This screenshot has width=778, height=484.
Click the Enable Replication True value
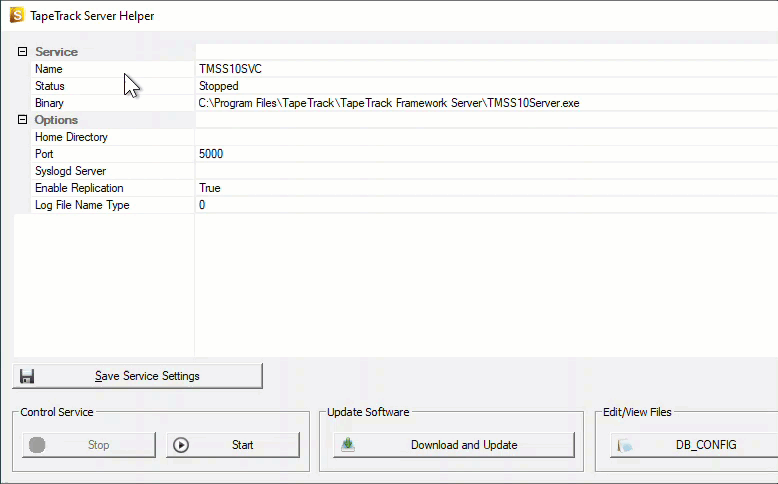click(x=210, y=188)
